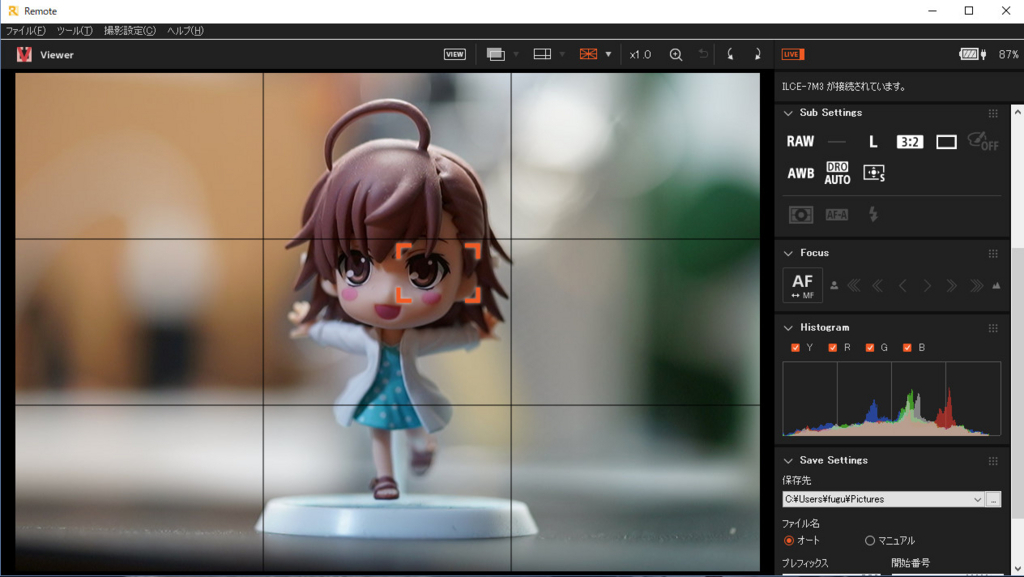Screen dimensions: 1024x577
Task: Select the マニュアル file name option
Action: (x=870, y=540)
